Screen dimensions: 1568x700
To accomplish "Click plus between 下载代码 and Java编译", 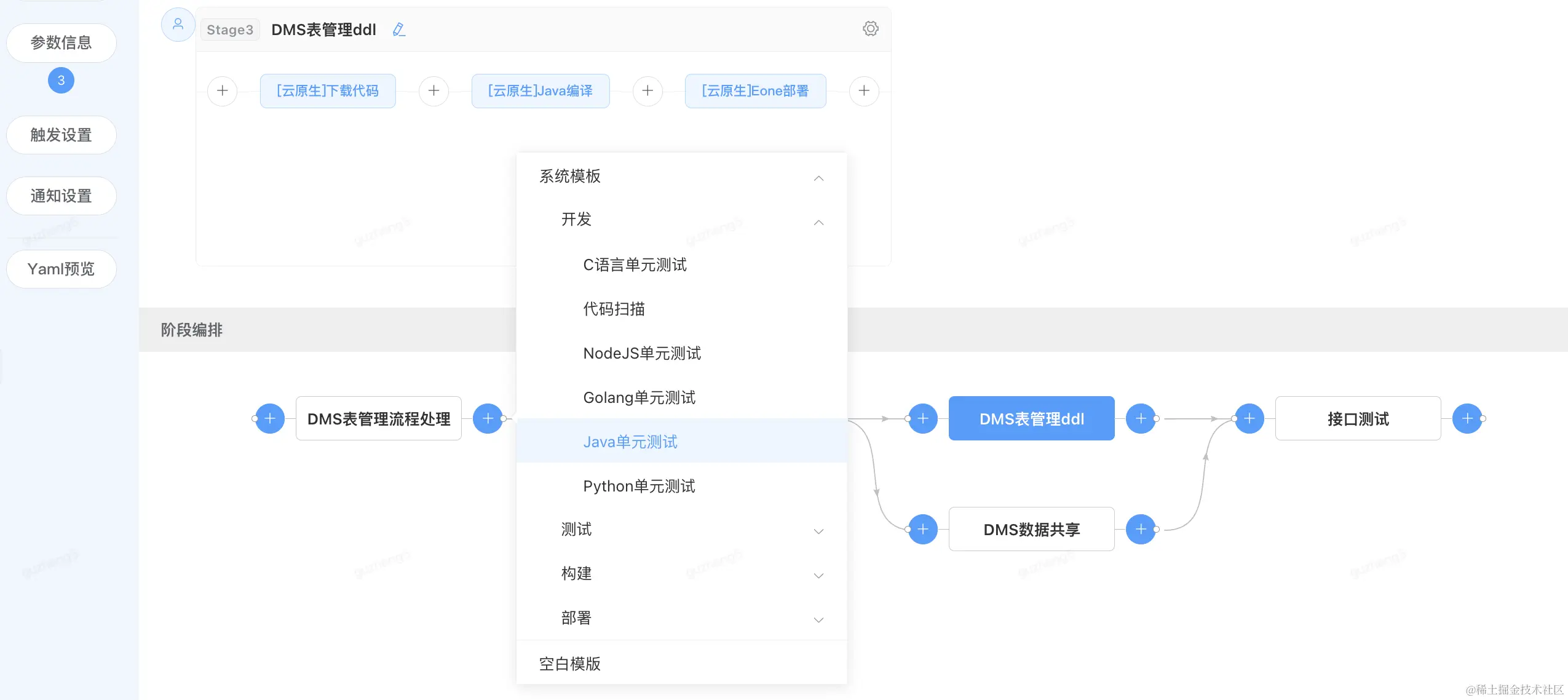I will coord(434,91).
